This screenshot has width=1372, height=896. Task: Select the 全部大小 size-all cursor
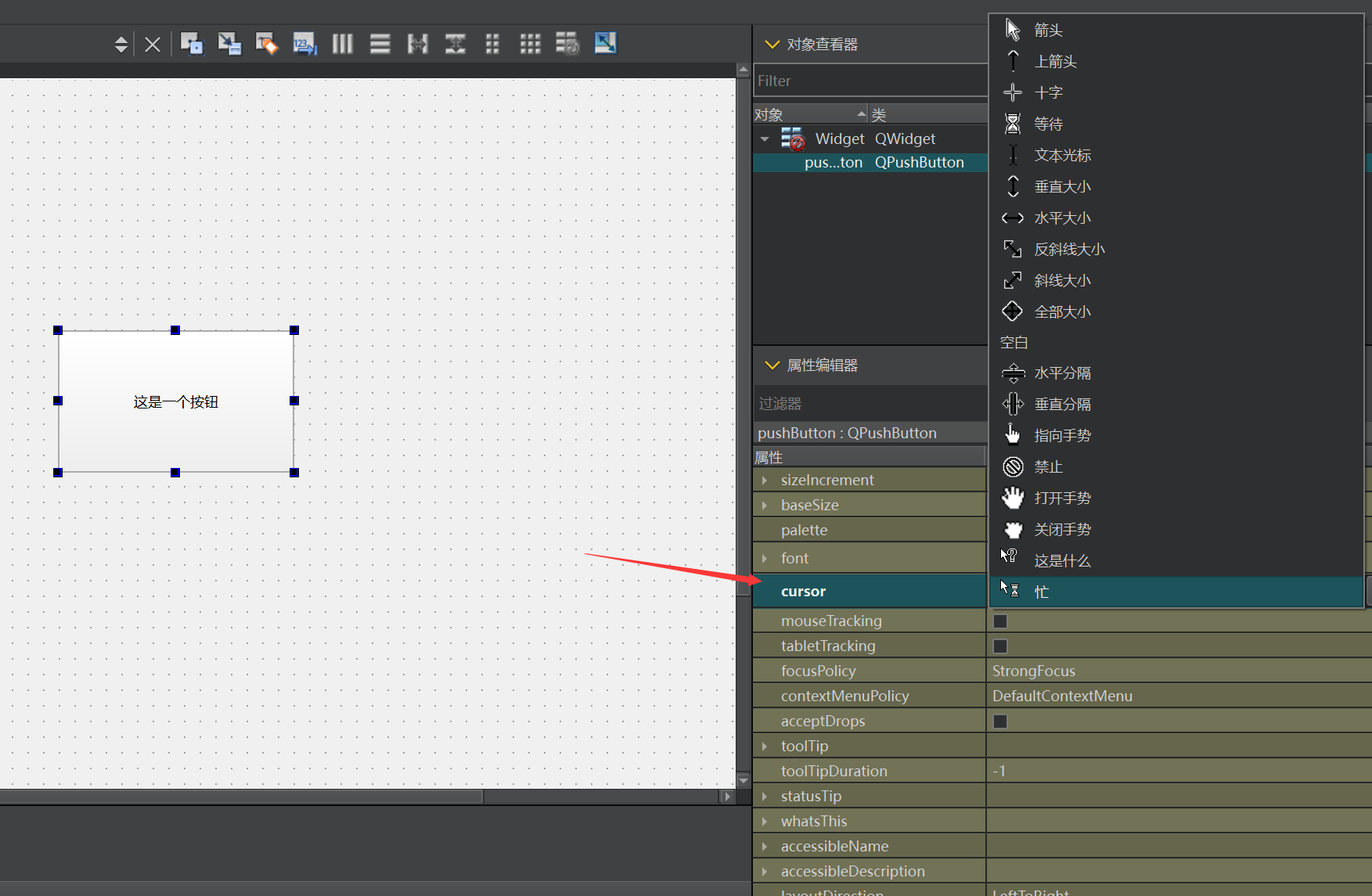[1176, 311]
